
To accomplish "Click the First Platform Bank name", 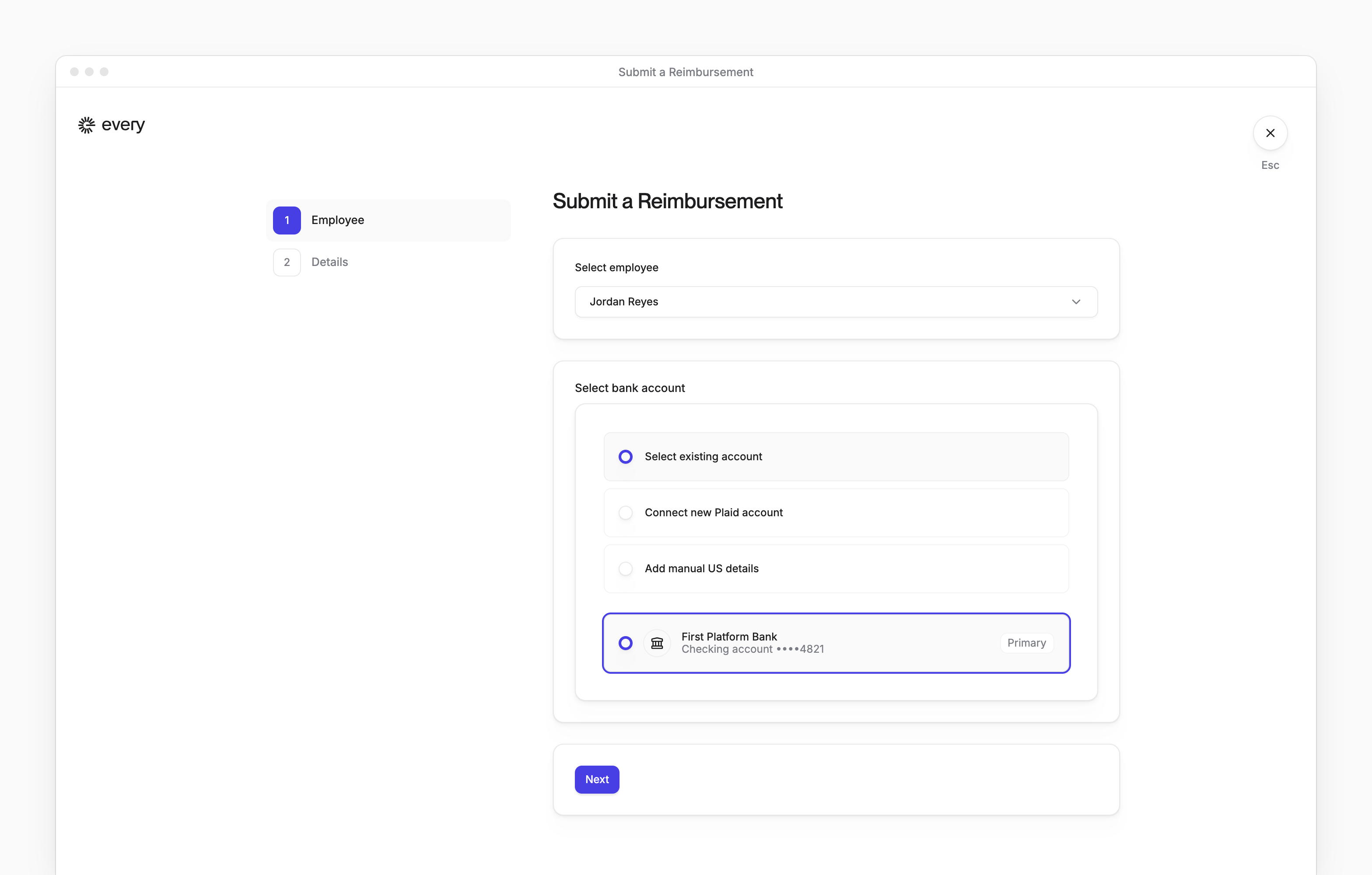I will (x=729, y=636).
